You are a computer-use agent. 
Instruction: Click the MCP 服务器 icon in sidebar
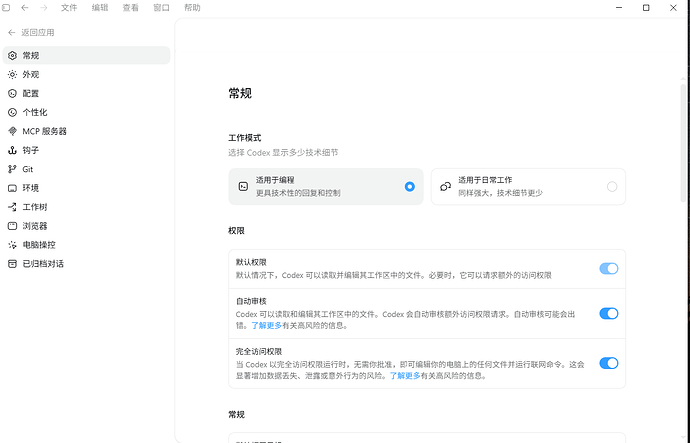(12, 131)
